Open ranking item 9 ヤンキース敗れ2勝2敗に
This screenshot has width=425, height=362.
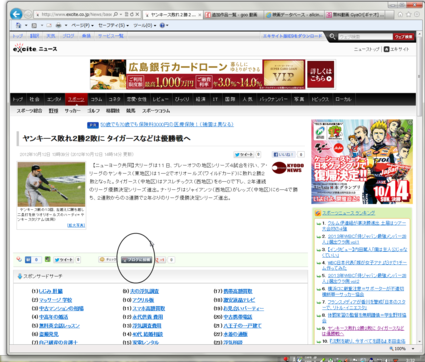pyautogui.click(x=363, y=331)
